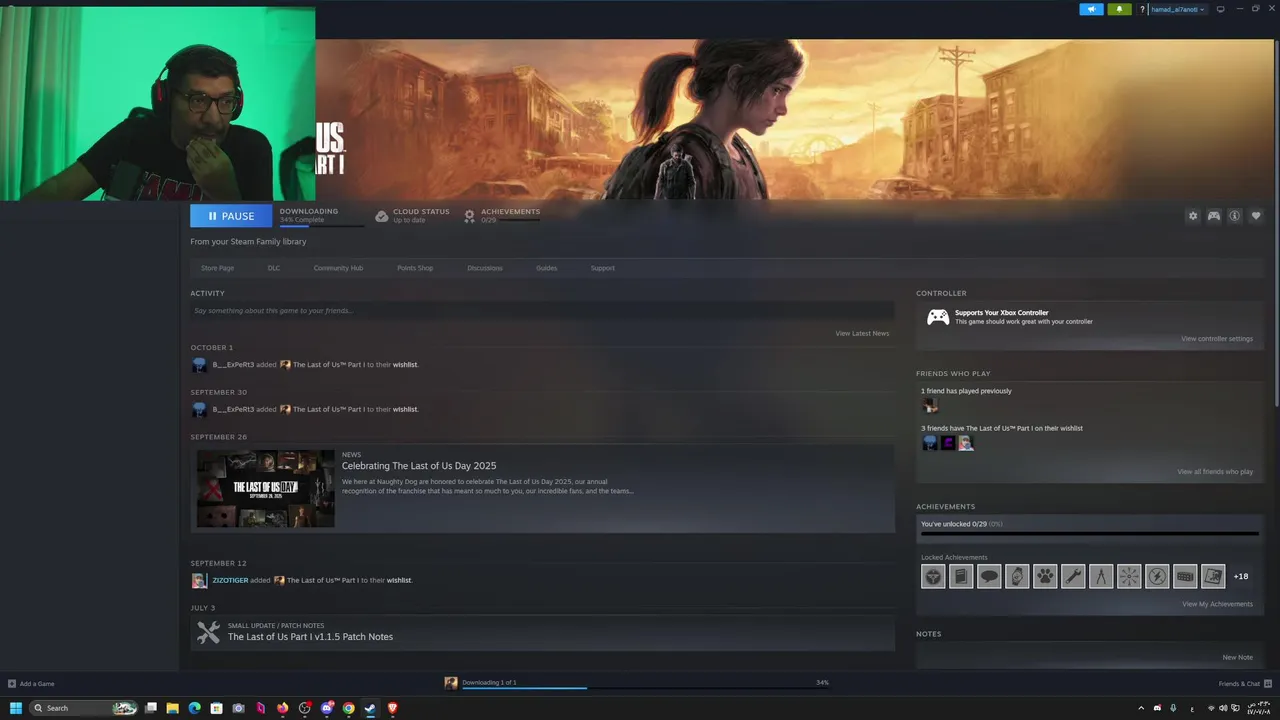This screenshot has height=720, width=1280.
Task: Add game to favorites heart icon
Action: 1256,216
